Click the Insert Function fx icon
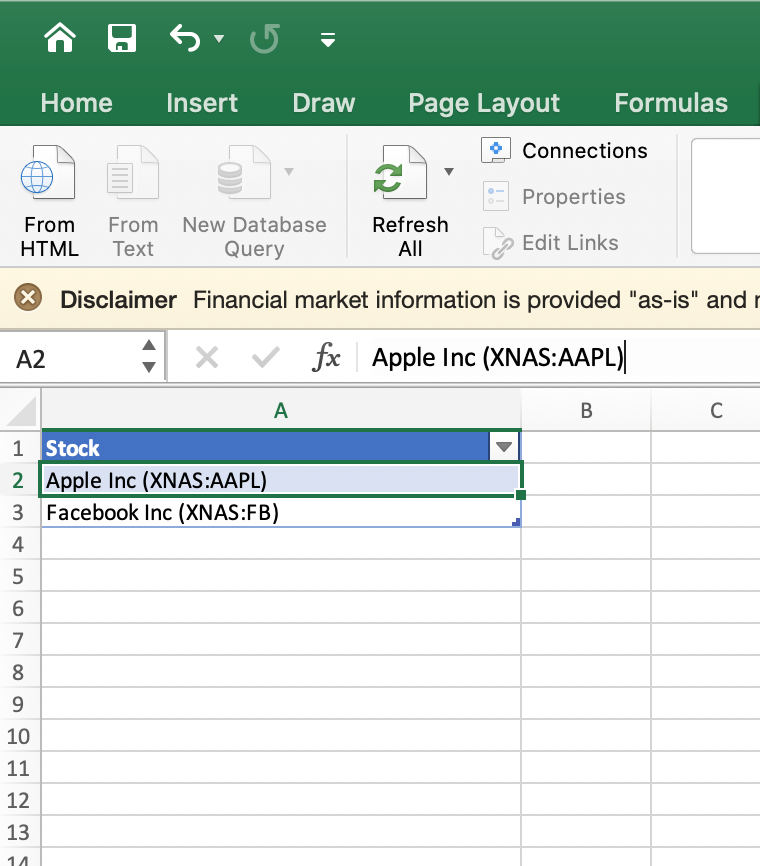The width and height of the screenshot is (760, 866). tap(326, 357)
